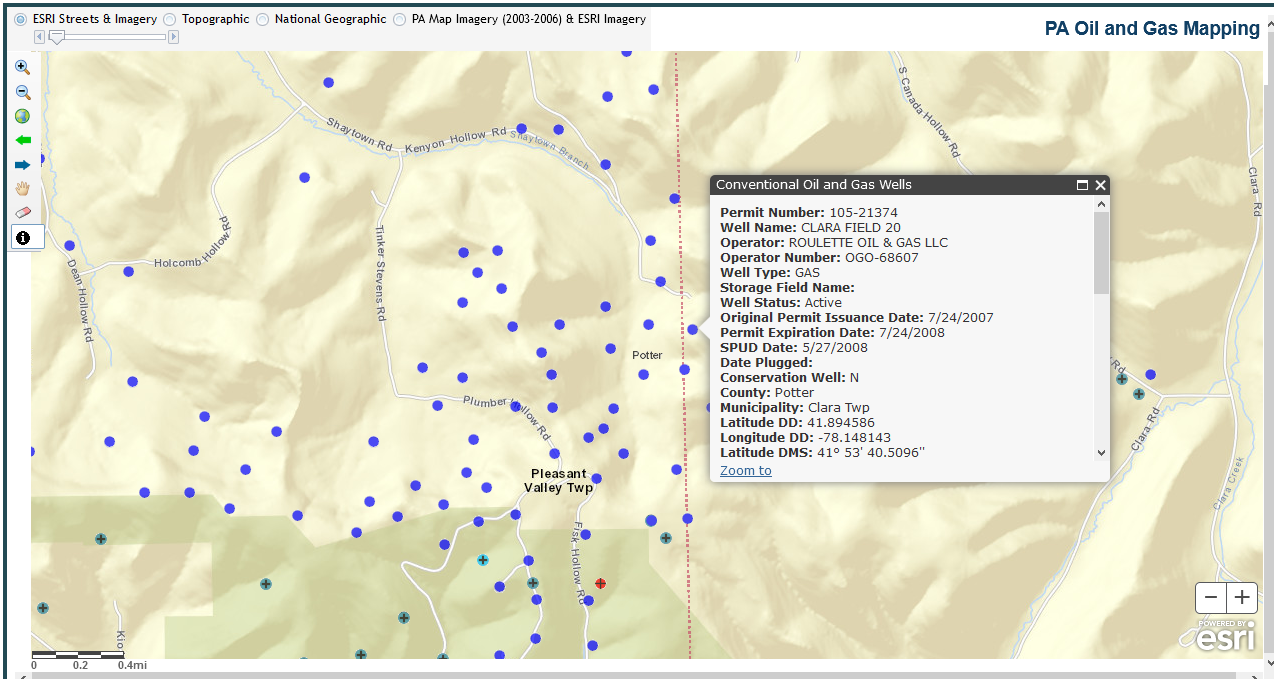1275x680 pixels.
Task: Click the Zoom to link
Action: click(746, 470)
